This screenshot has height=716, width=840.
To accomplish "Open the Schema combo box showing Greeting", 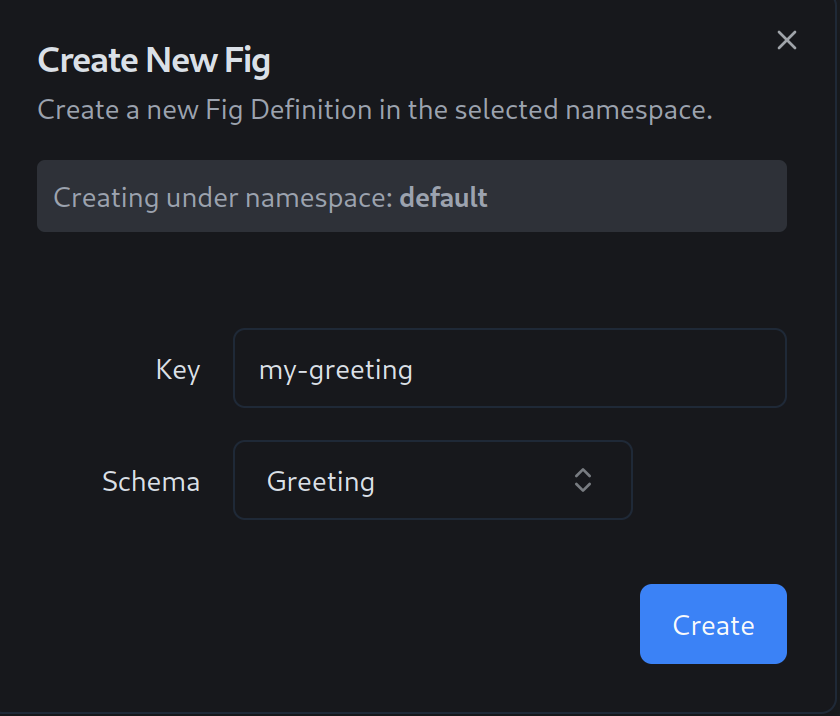I will coord(432,480).
